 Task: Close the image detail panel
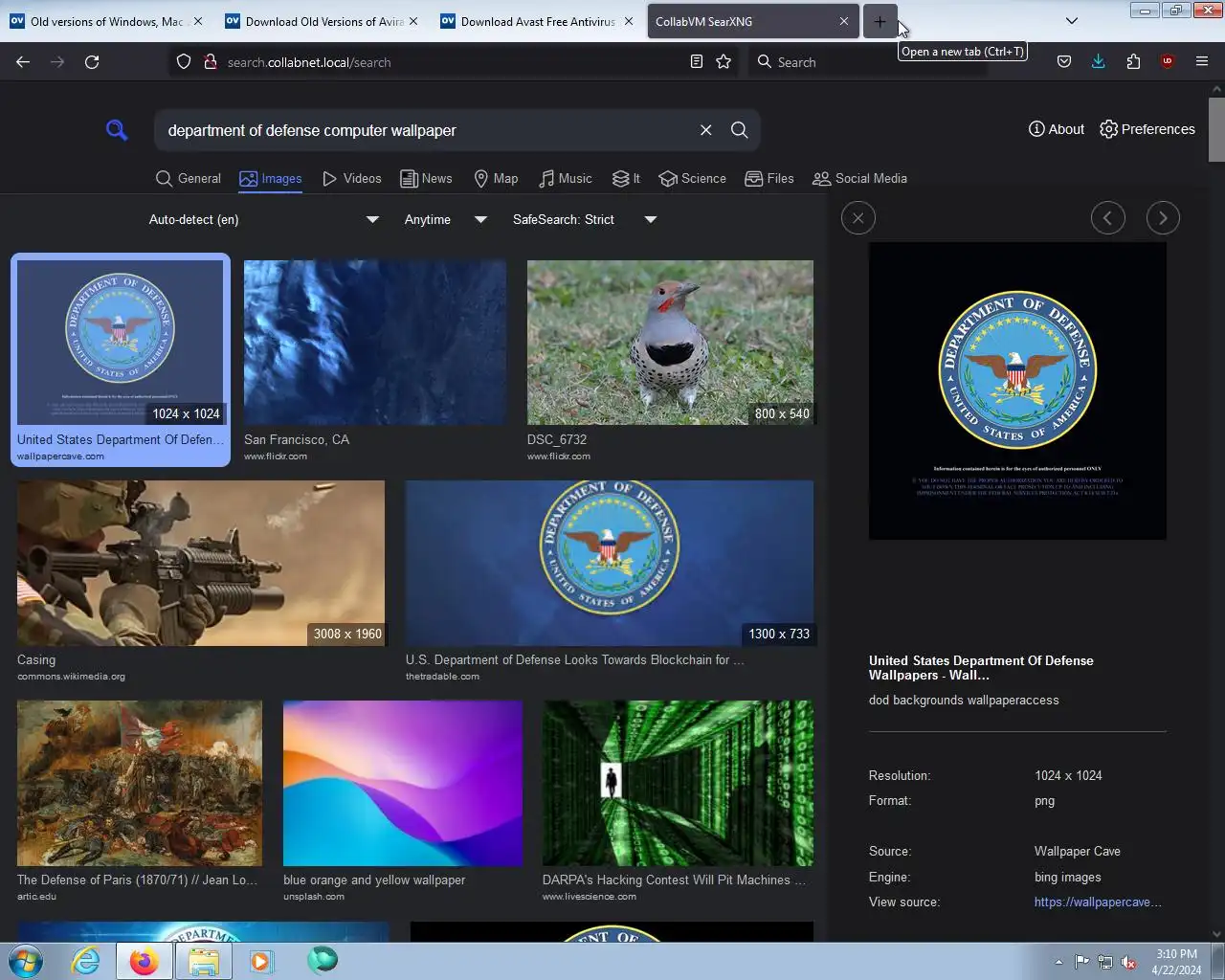point(858,218)
